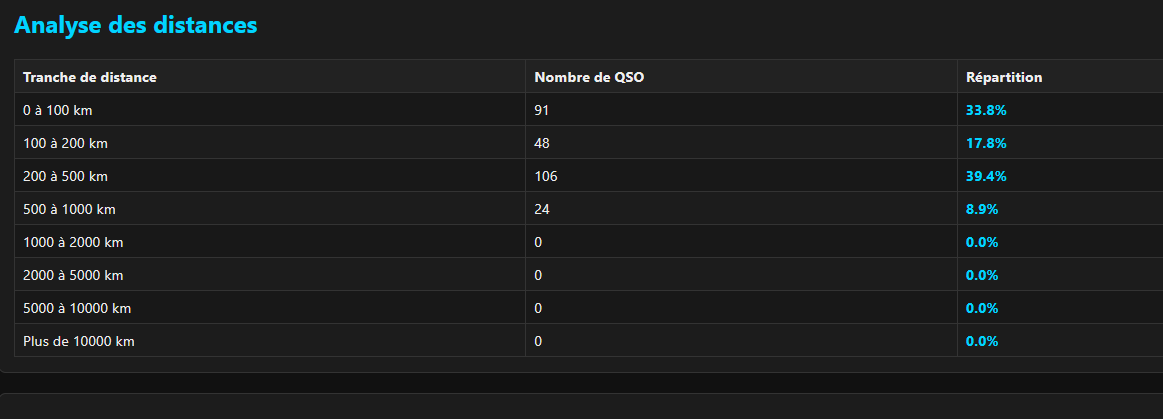The width and height of the screenshot is (1163, 419).
Task: Select the 'Tranche de distance' column header
Action: 90,77
